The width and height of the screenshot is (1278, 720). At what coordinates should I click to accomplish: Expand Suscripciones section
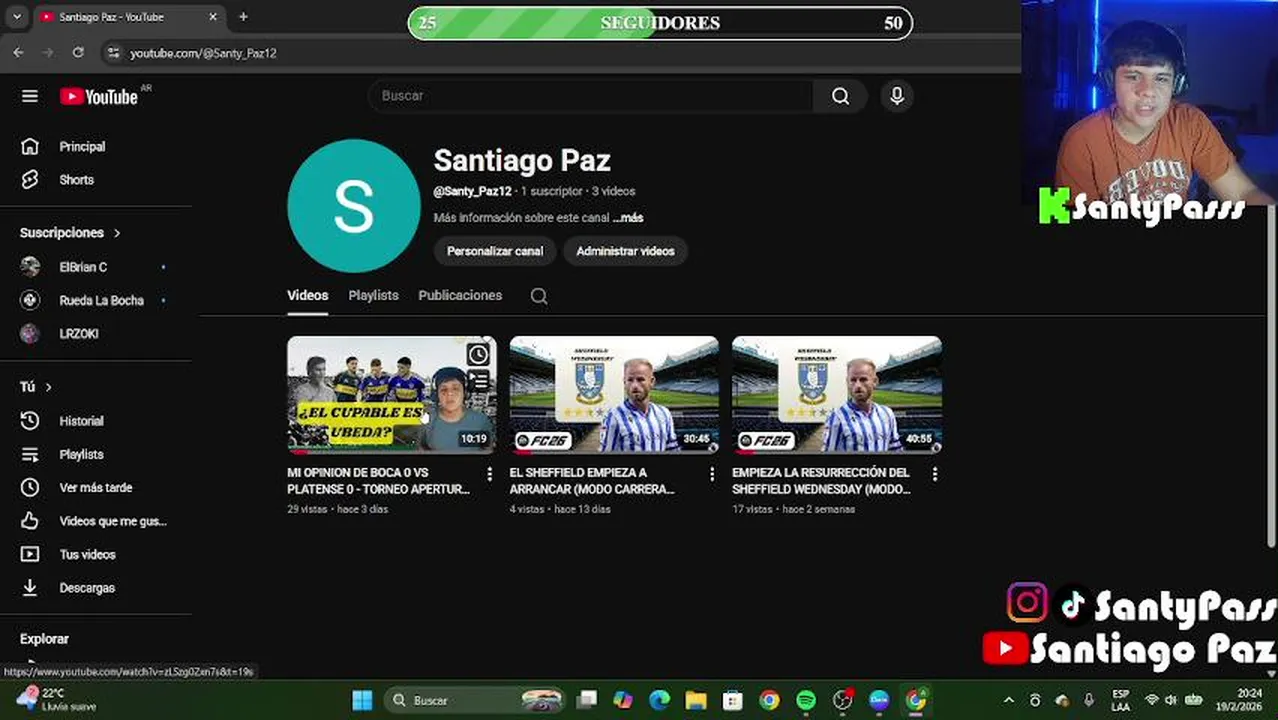tap(70, 233)
